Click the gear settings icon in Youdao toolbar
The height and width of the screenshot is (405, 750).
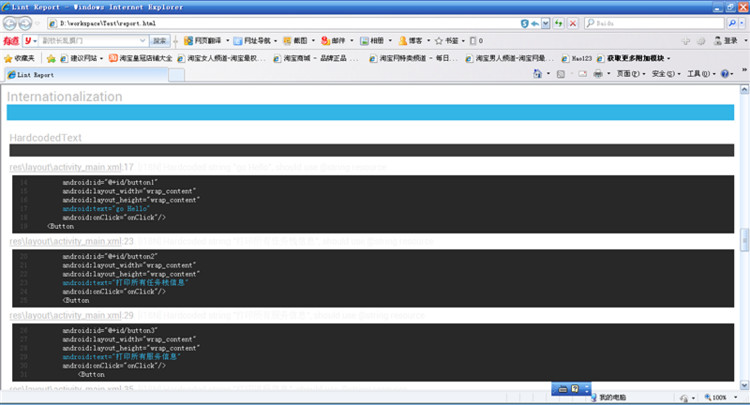(x=701, y=41)
